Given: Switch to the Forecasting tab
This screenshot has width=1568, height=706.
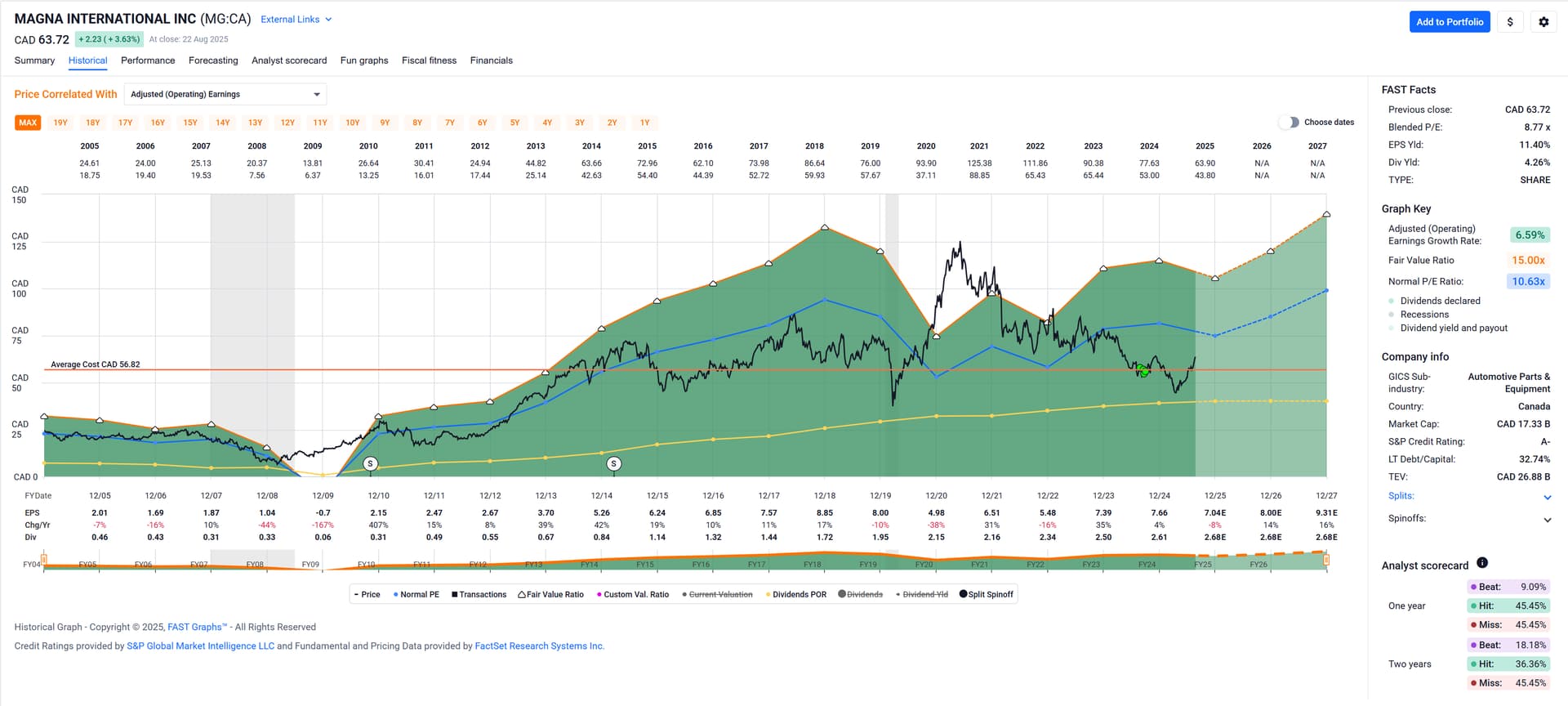Looking at the screenshot, I should coord(213,60).
